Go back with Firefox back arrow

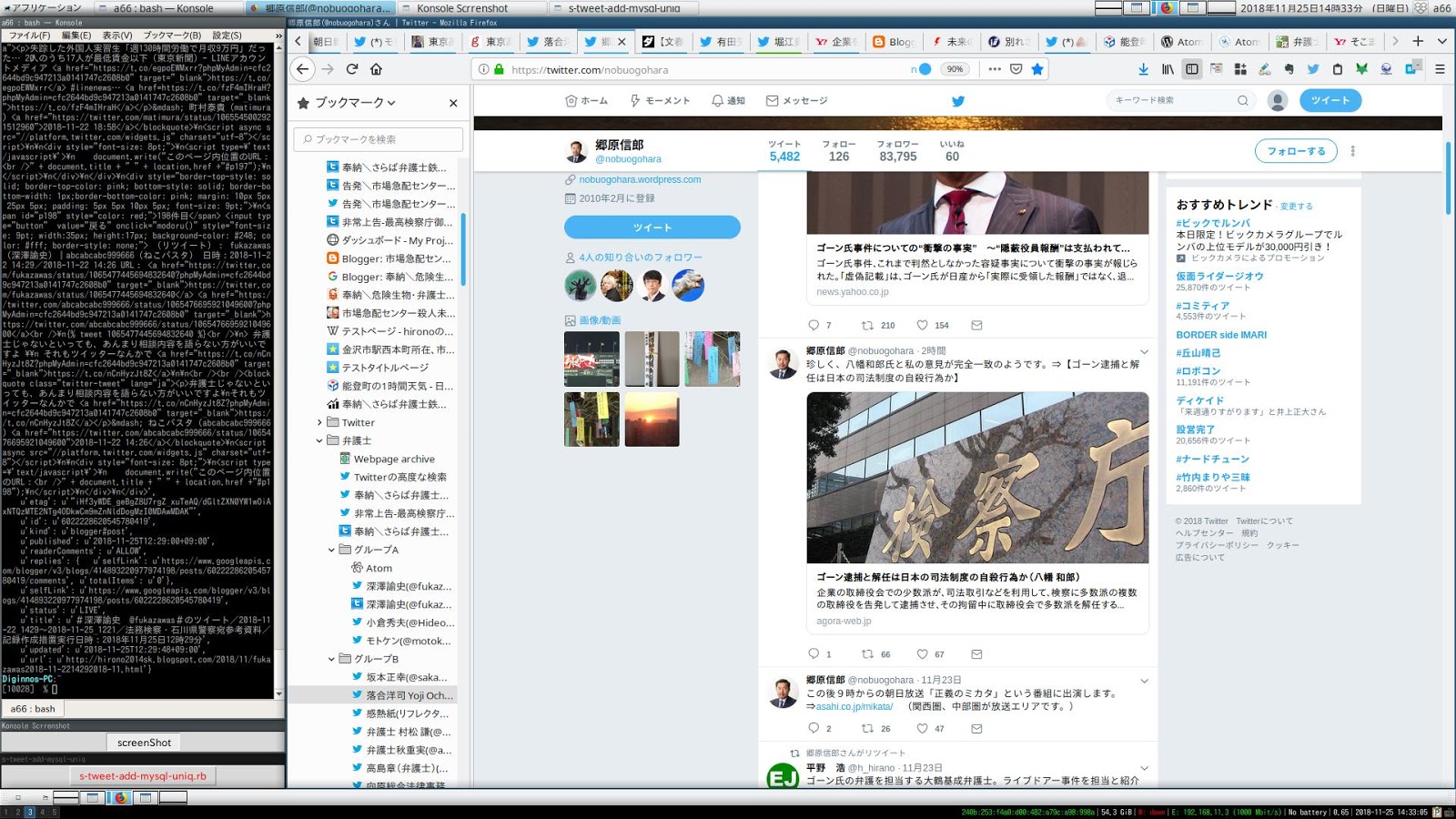[x=303, y=69]
